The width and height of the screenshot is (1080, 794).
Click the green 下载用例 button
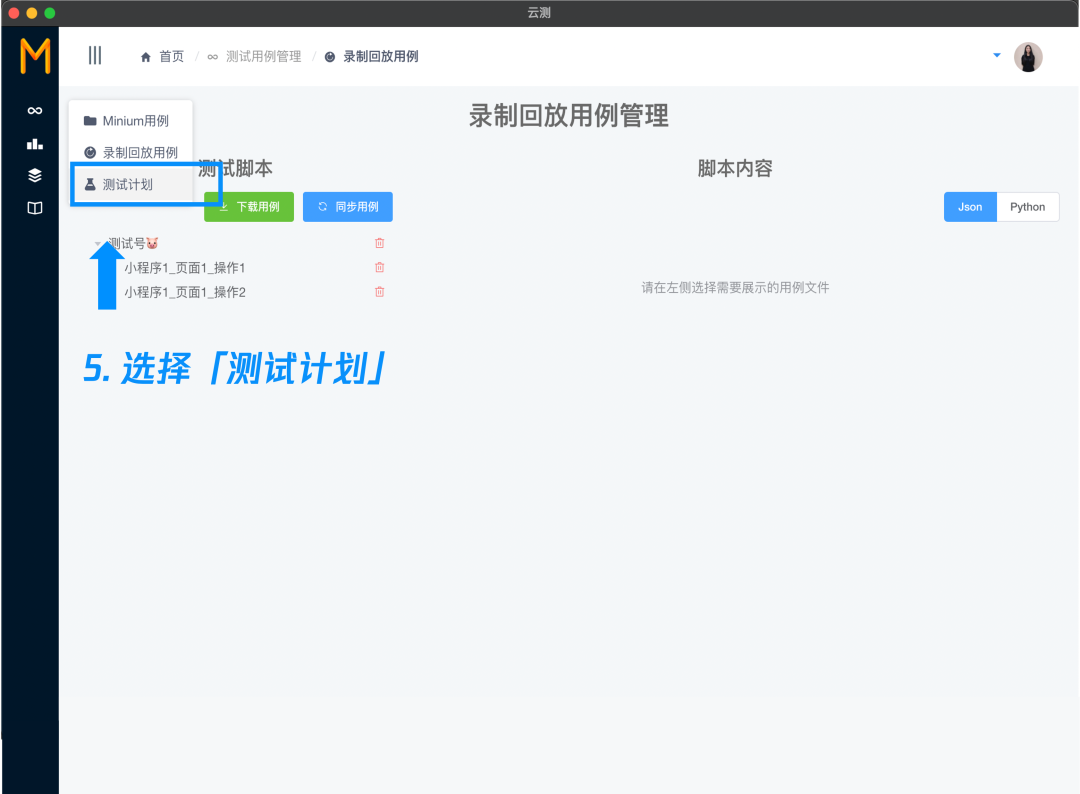point(249,207)
